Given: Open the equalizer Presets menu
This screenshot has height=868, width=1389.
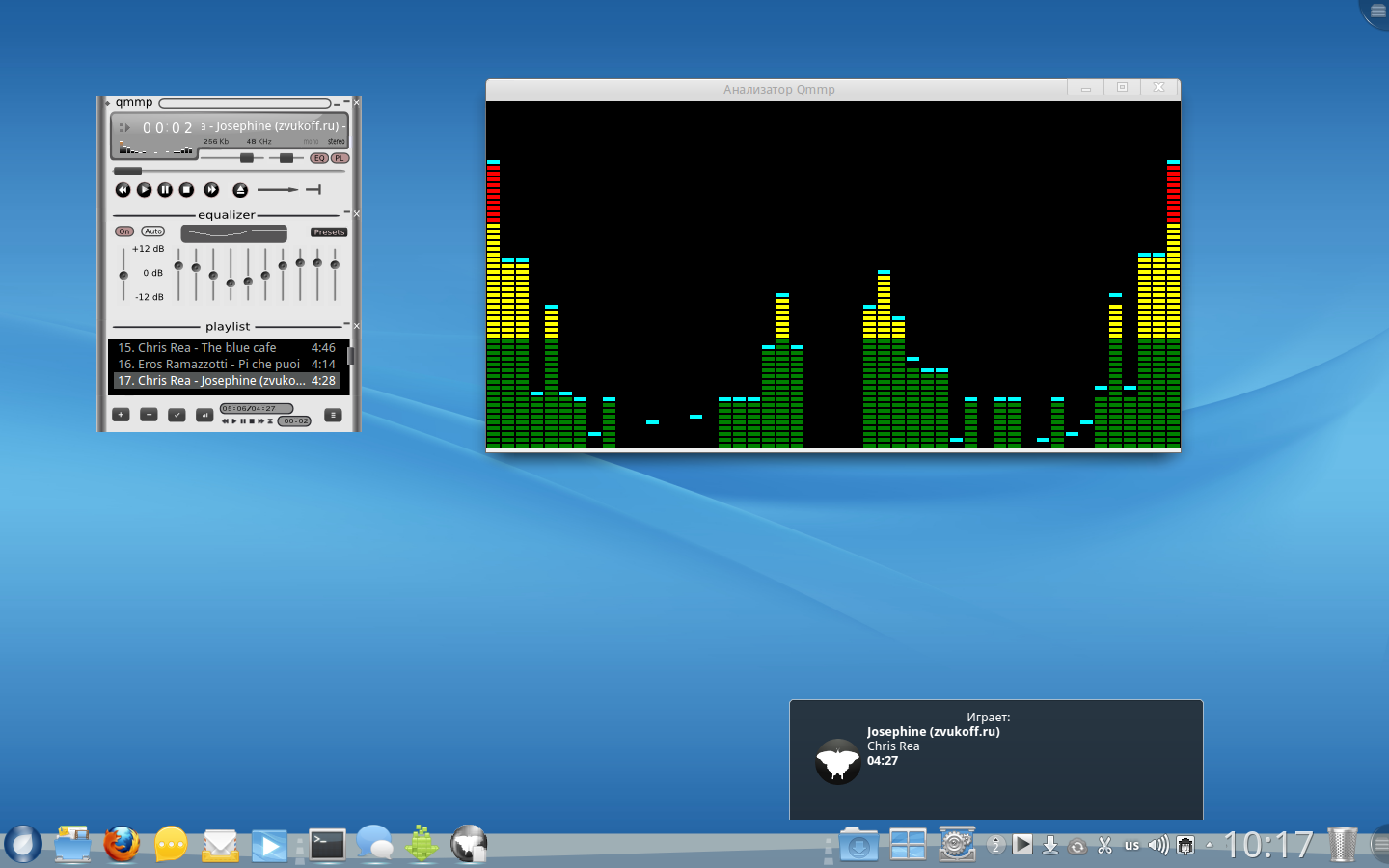Looking at the screenshot, I should pos(329,232).
